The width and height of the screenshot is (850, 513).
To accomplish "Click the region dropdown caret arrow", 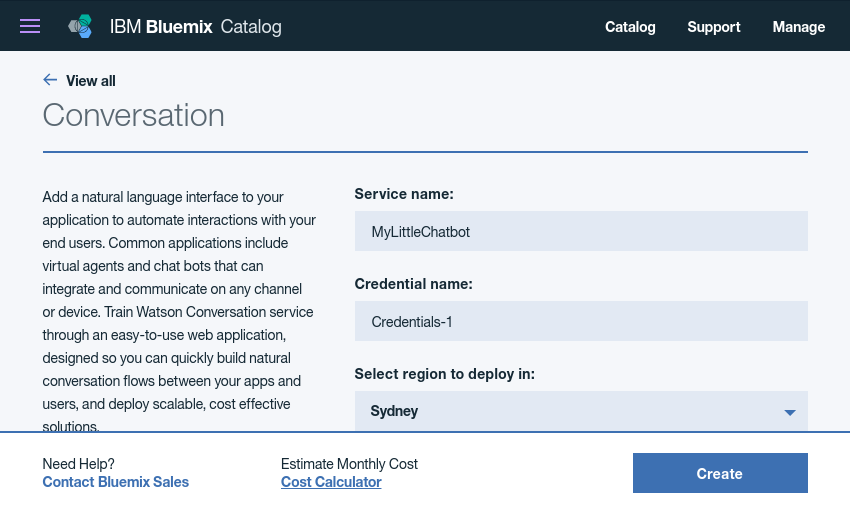I will coord(789,412).
